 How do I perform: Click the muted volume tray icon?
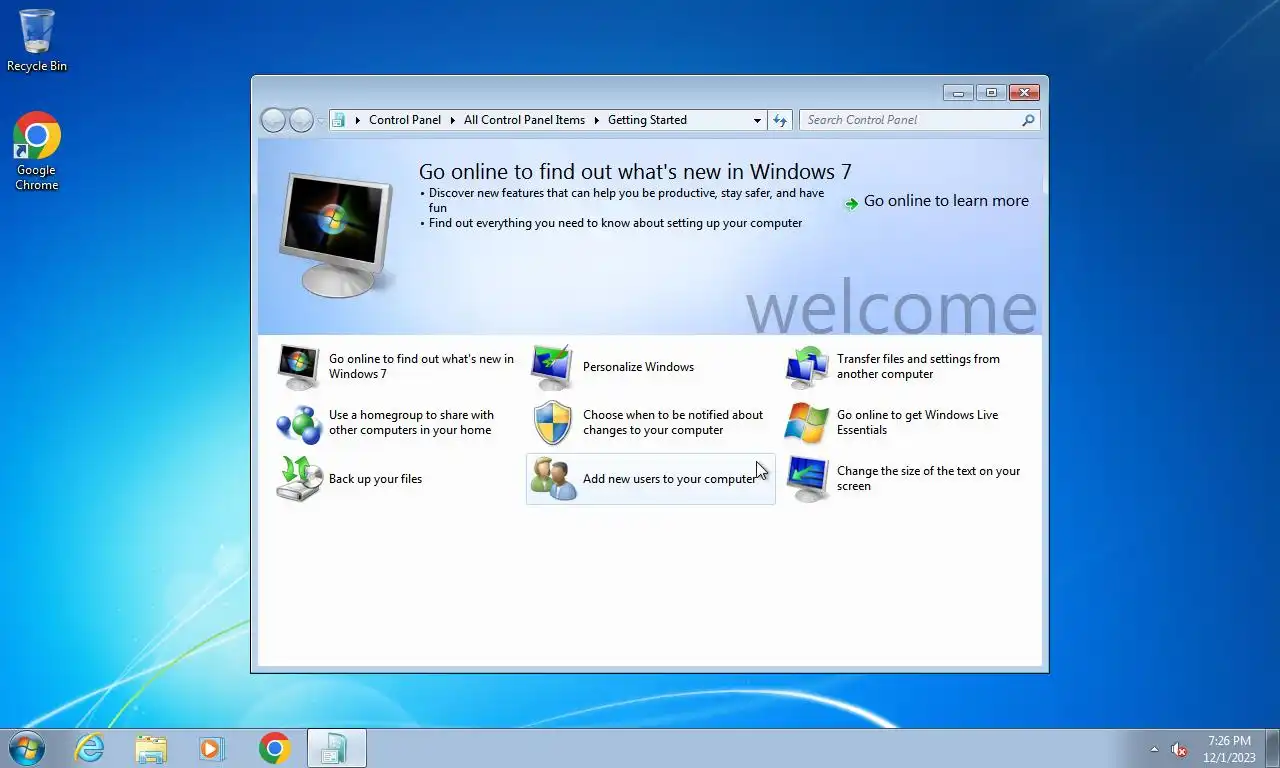pyautogui.click(x=1179, y=749)
